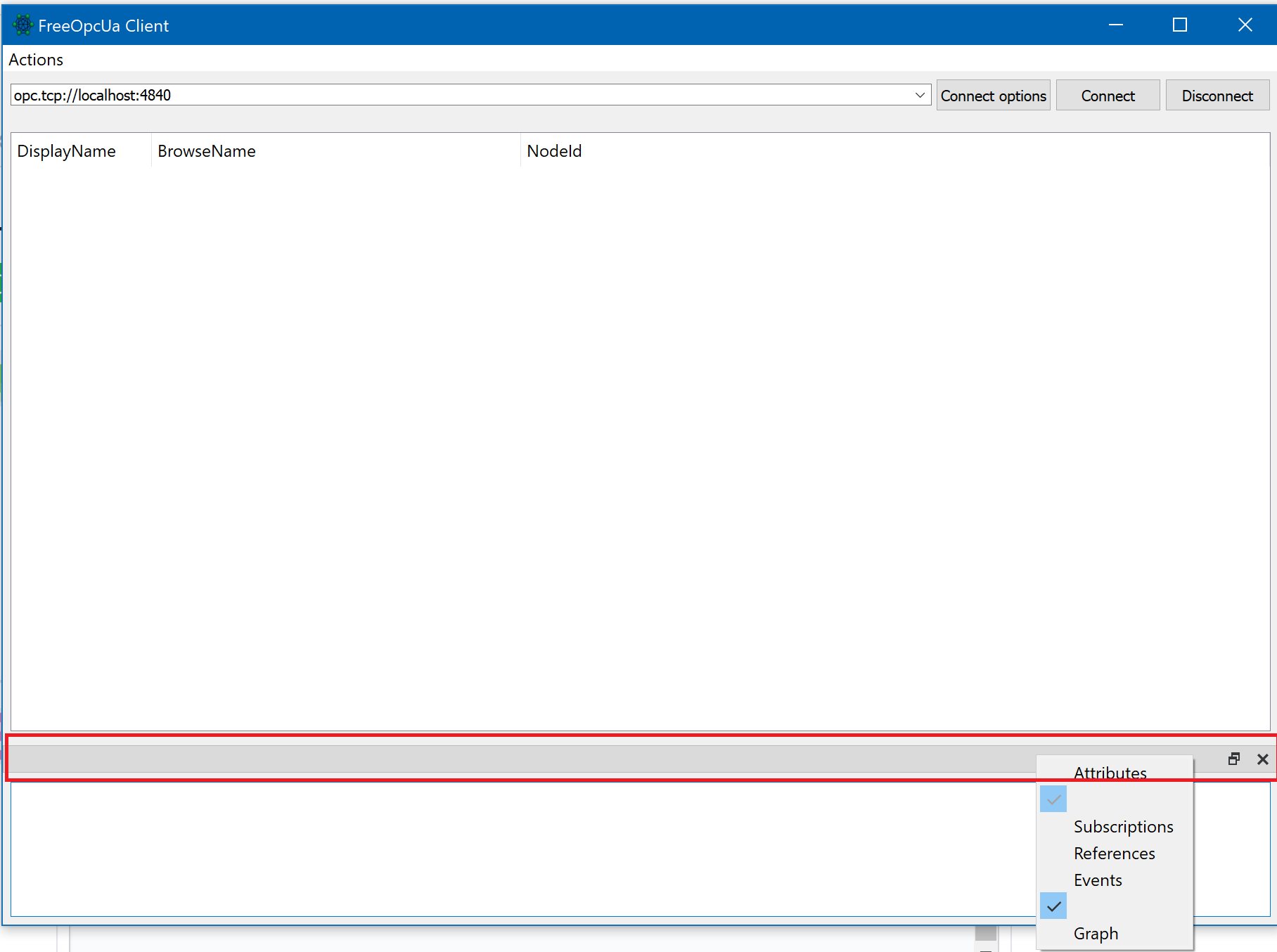Uncheck the unnamed item below Attributes
The width and height of the screenshot is (1277, 952).
[x=1053, y=799]
